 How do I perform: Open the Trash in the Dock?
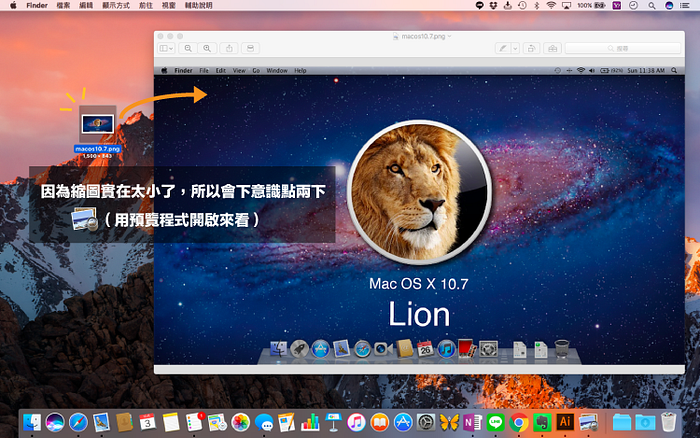coord(668,422)
